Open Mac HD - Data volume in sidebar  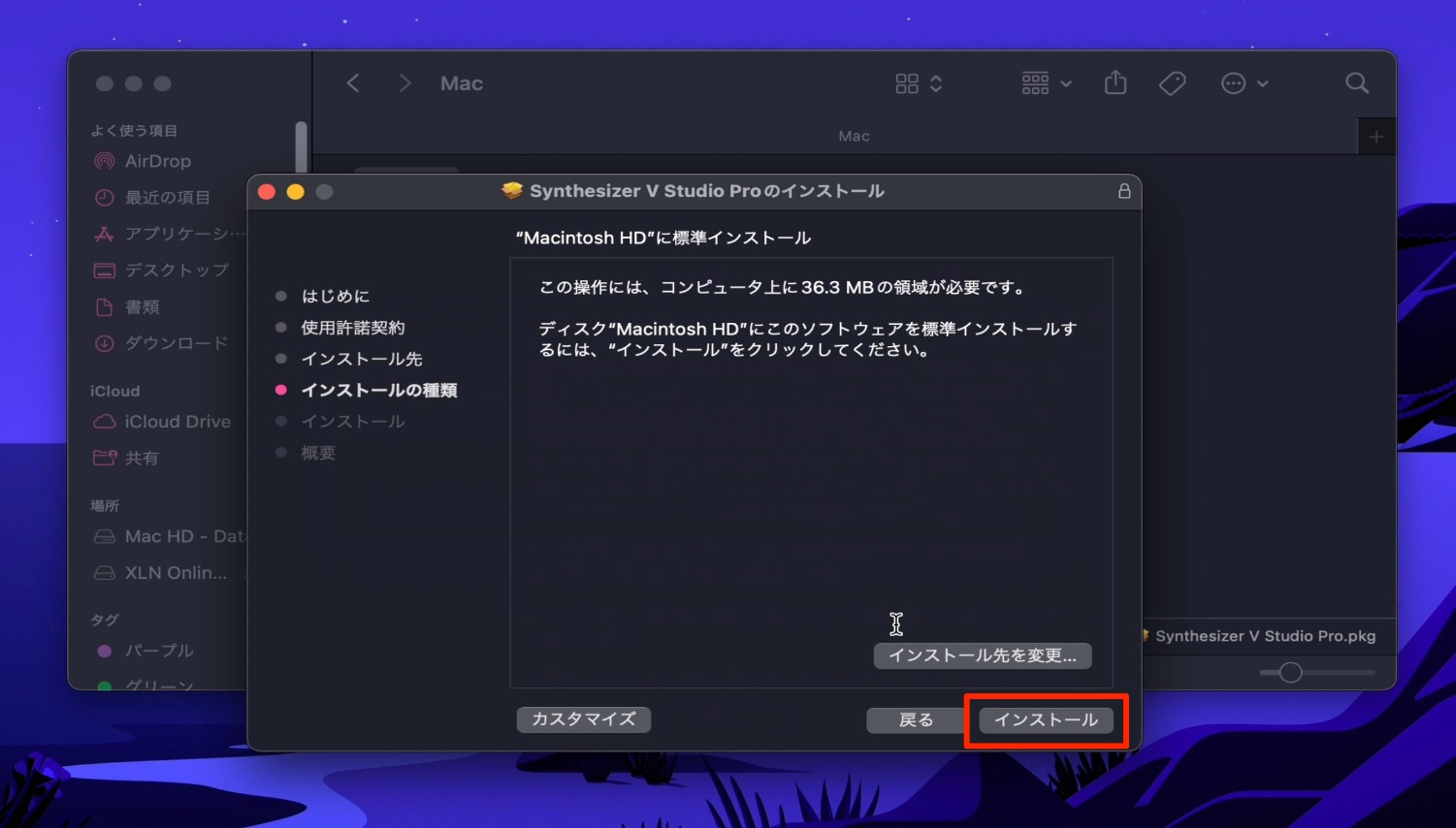pos(184,536)
